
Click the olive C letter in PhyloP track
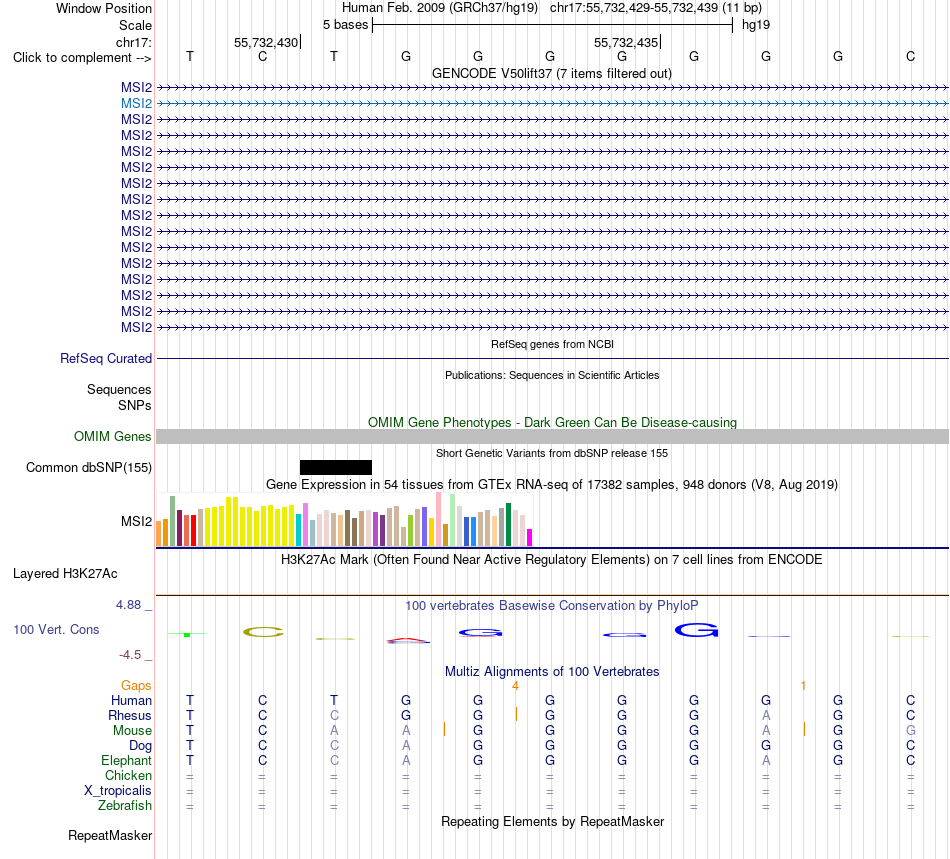263,632
